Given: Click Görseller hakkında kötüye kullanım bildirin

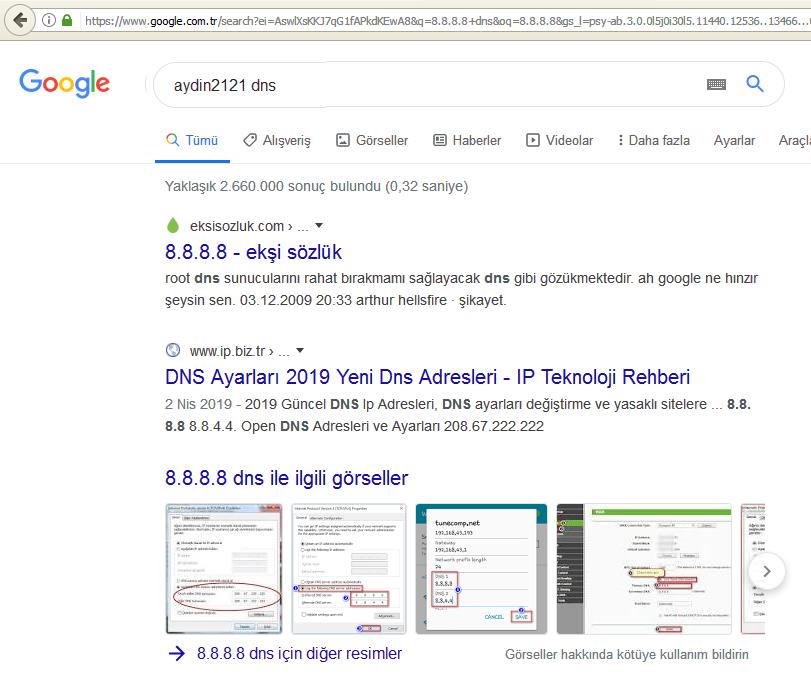Looking at the screenshot, I should coord(627,654).
